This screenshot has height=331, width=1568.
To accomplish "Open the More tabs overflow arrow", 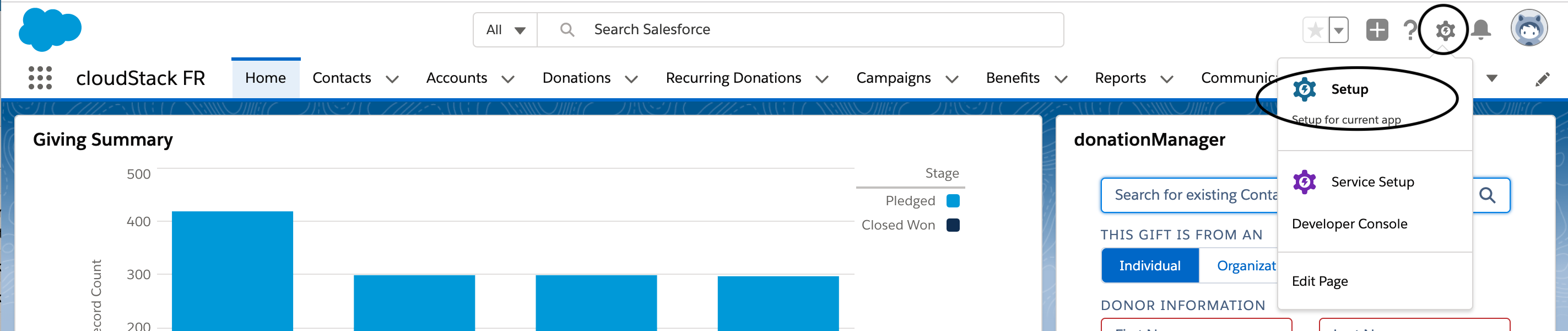I will pos(1492,78).
